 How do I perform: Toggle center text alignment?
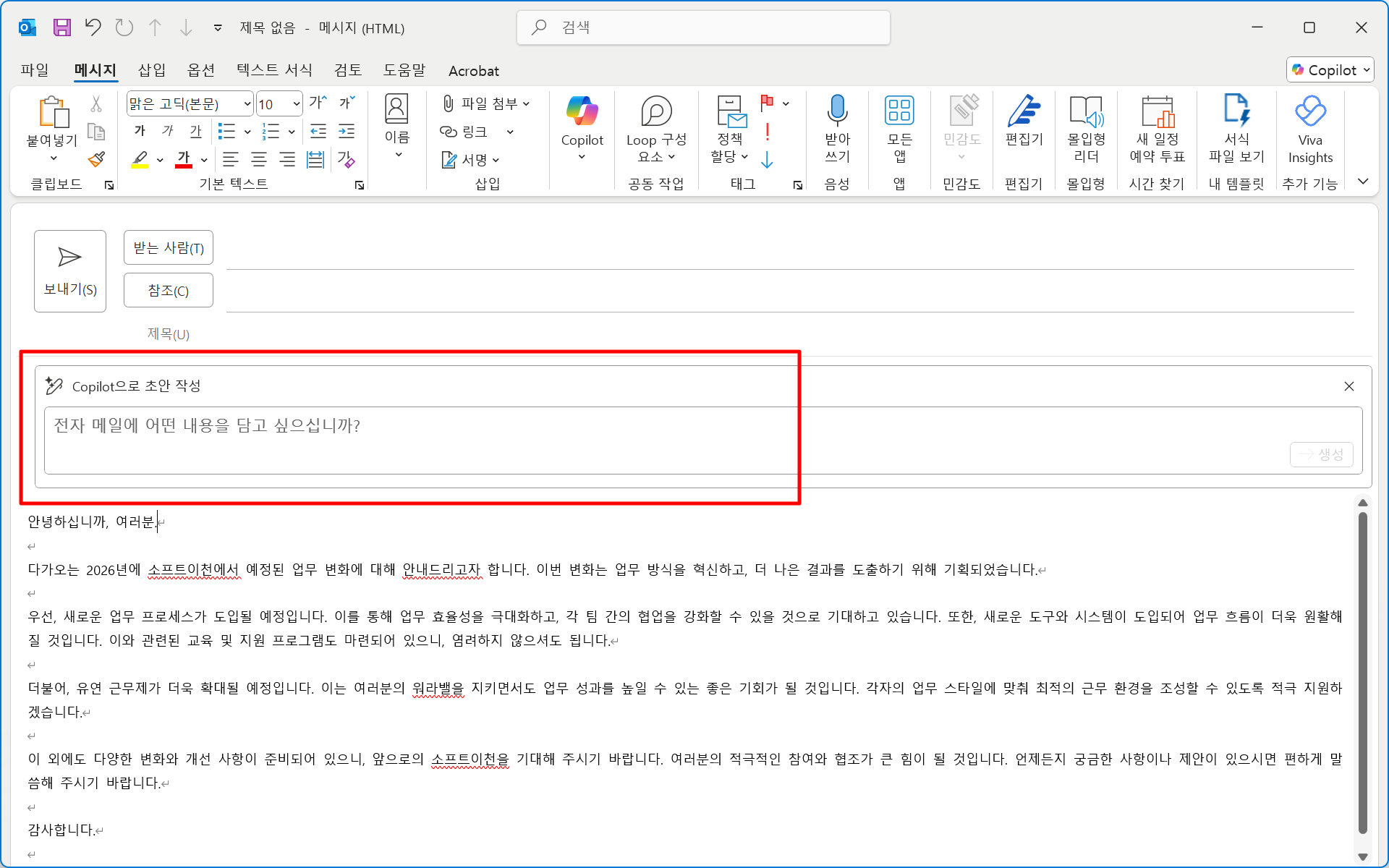coord(258,160)
